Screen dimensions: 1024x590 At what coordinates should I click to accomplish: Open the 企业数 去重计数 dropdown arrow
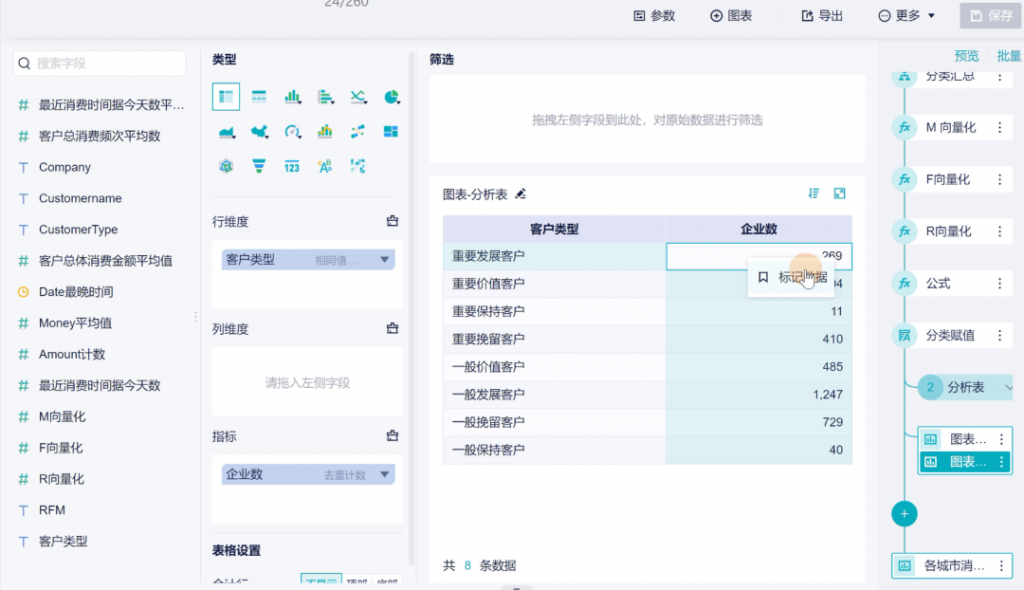pos(384,475)
